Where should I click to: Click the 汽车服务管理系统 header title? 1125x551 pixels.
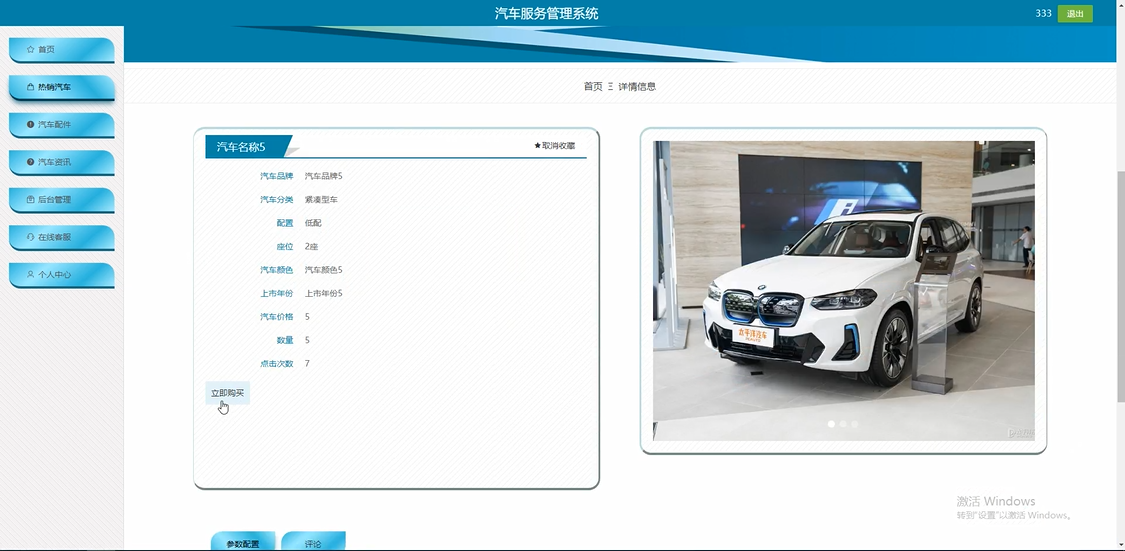click(x=547, y=14)
